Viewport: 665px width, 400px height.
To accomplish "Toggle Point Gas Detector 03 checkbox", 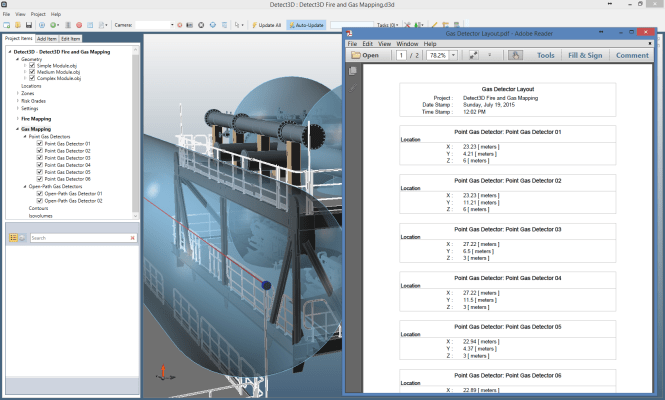I will click(x=39, y=158).
